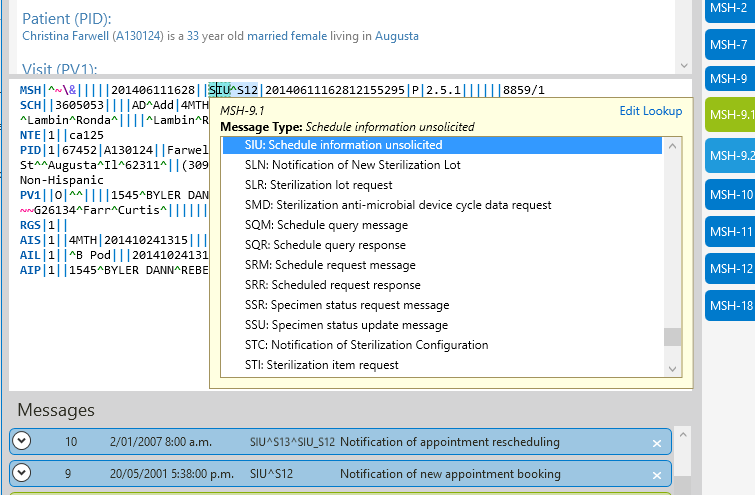Click lookup list scroll down arrow
This screenshot has width=755, height=495.
click(x=673, y=369)
